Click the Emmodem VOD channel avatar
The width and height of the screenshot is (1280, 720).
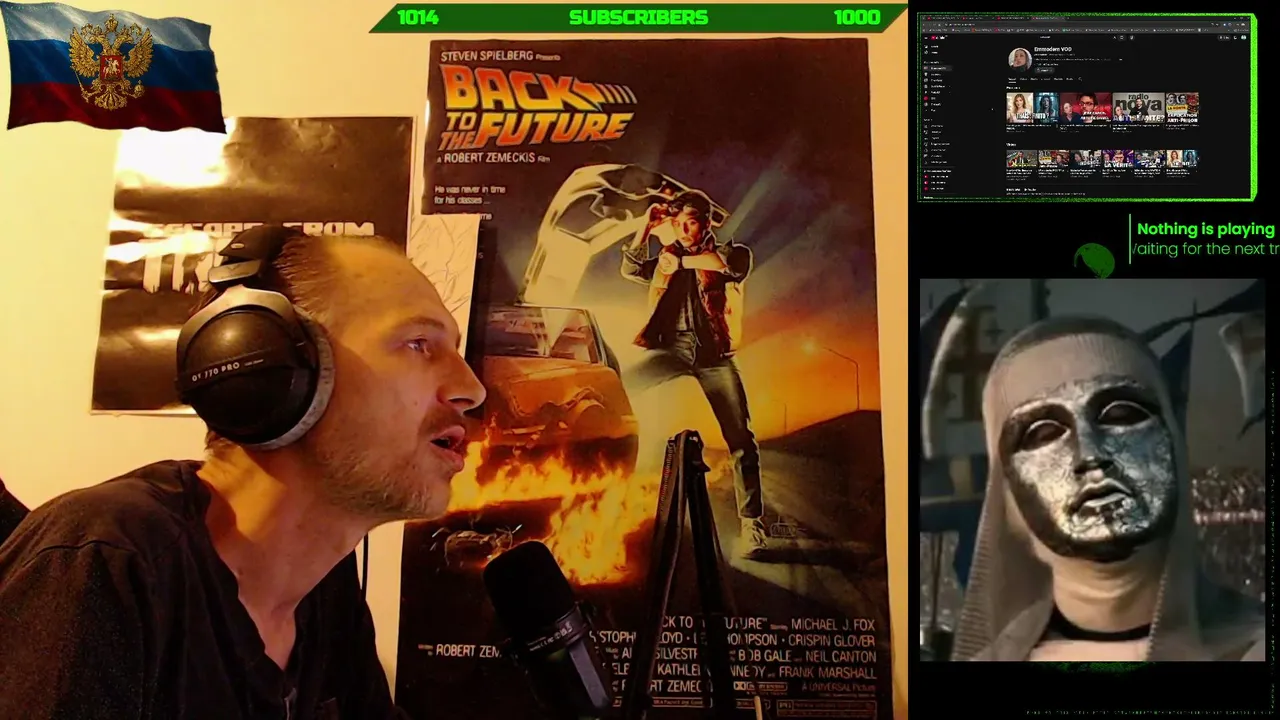point(1019,58)
